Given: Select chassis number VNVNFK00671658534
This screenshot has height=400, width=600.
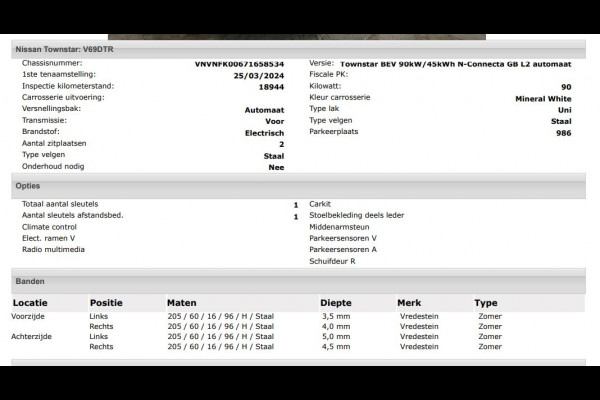Looking at the screenshot, I should click(240, 63).
